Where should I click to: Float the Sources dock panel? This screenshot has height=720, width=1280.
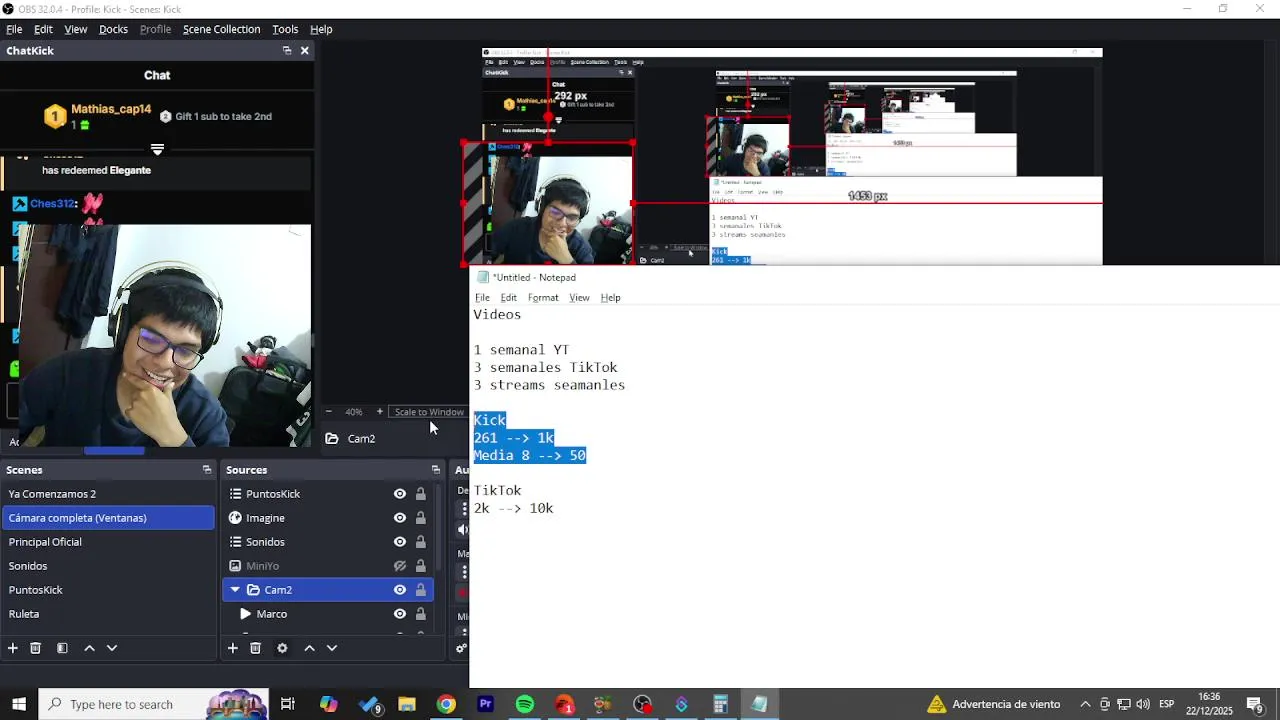(x=435, y=470)
